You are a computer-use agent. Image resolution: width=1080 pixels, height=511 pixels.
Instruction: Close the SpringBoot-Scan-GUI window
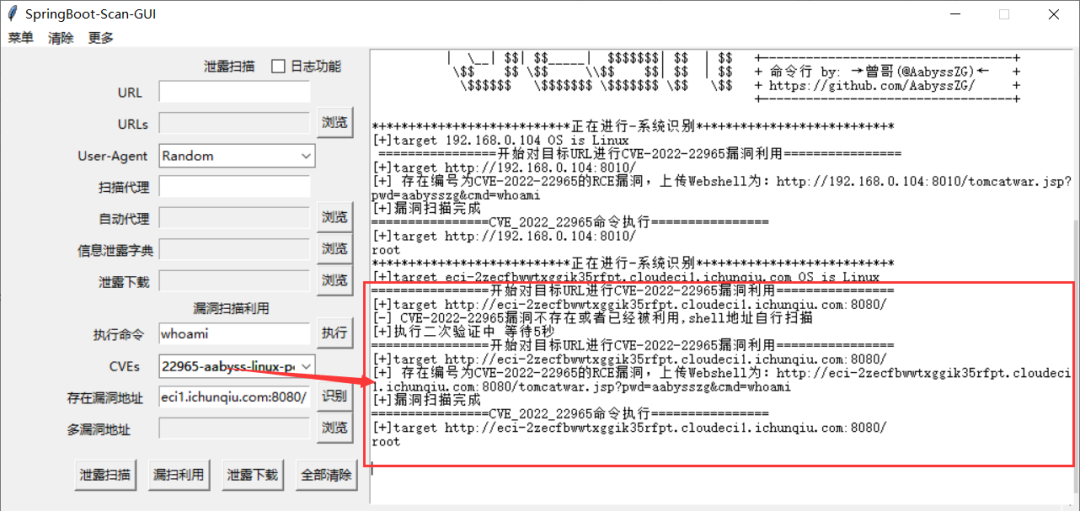pos(1052,14)
